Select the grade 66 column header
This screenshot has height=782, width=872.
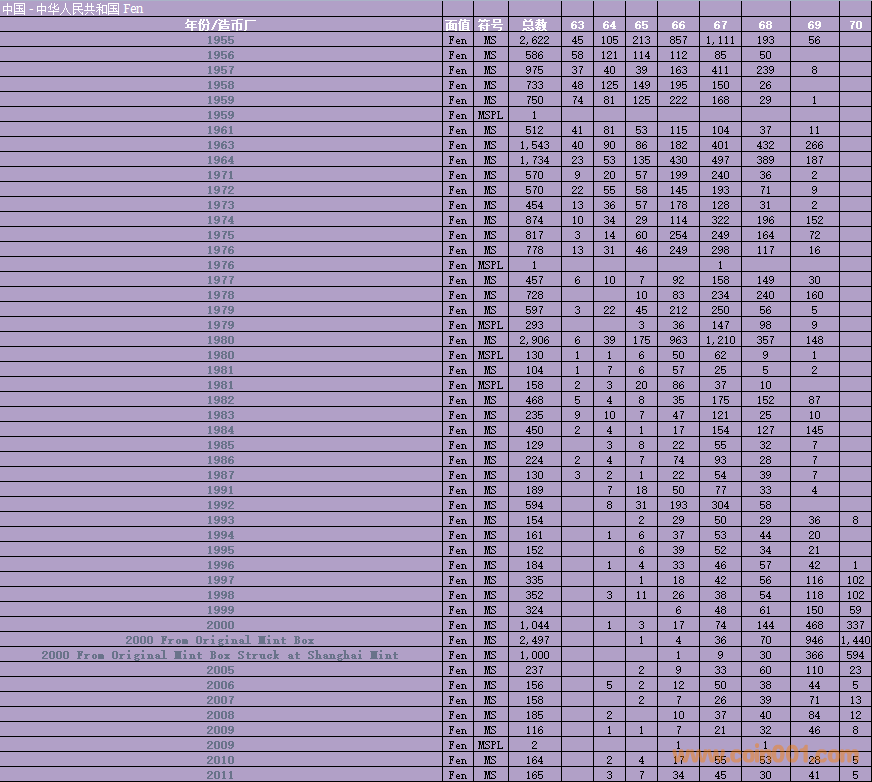pyautogui.click(x=678, y=24)
